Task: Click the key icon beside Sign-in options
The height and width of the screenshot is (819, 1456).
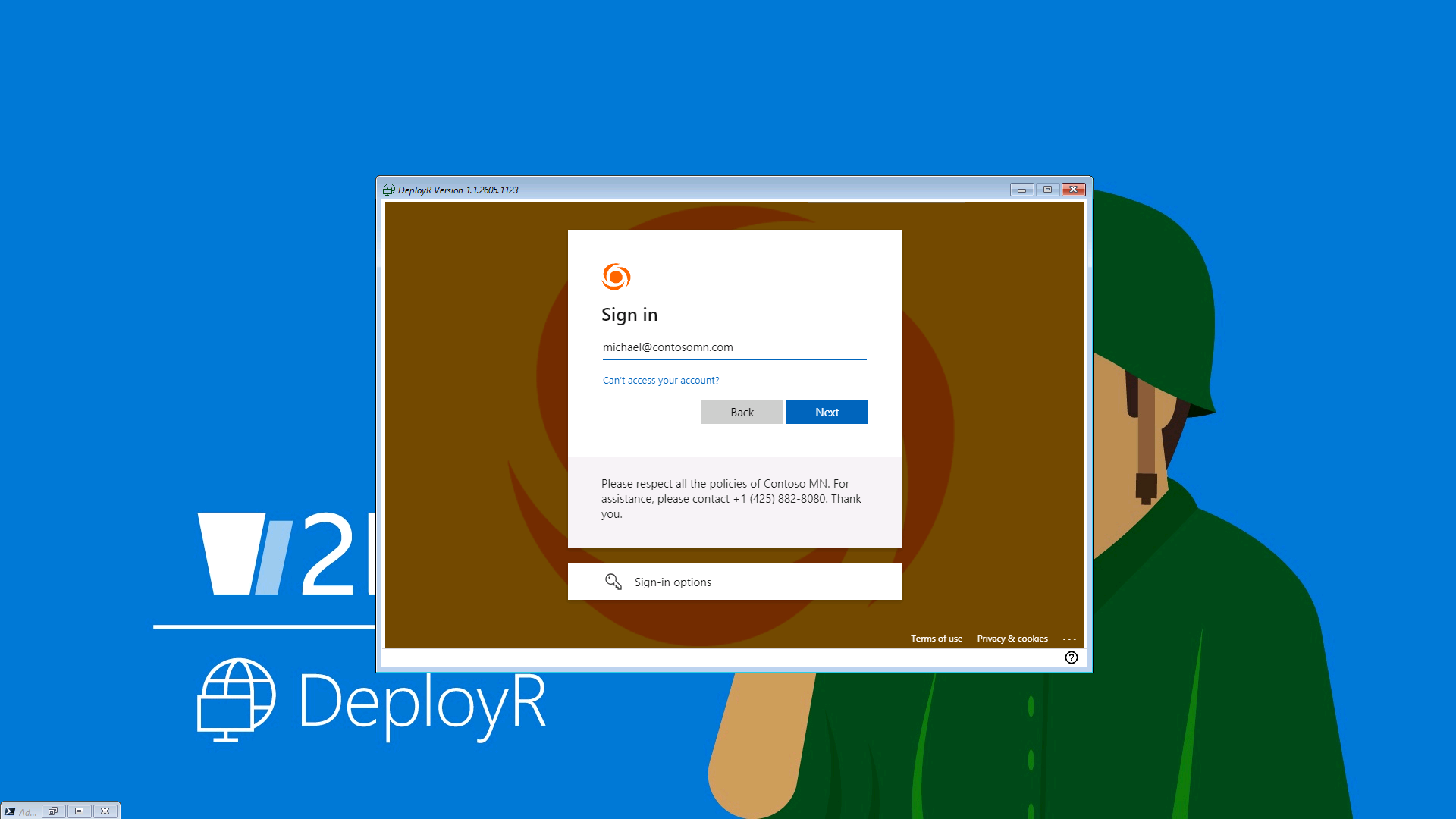Action: click(x=613, y=582)
